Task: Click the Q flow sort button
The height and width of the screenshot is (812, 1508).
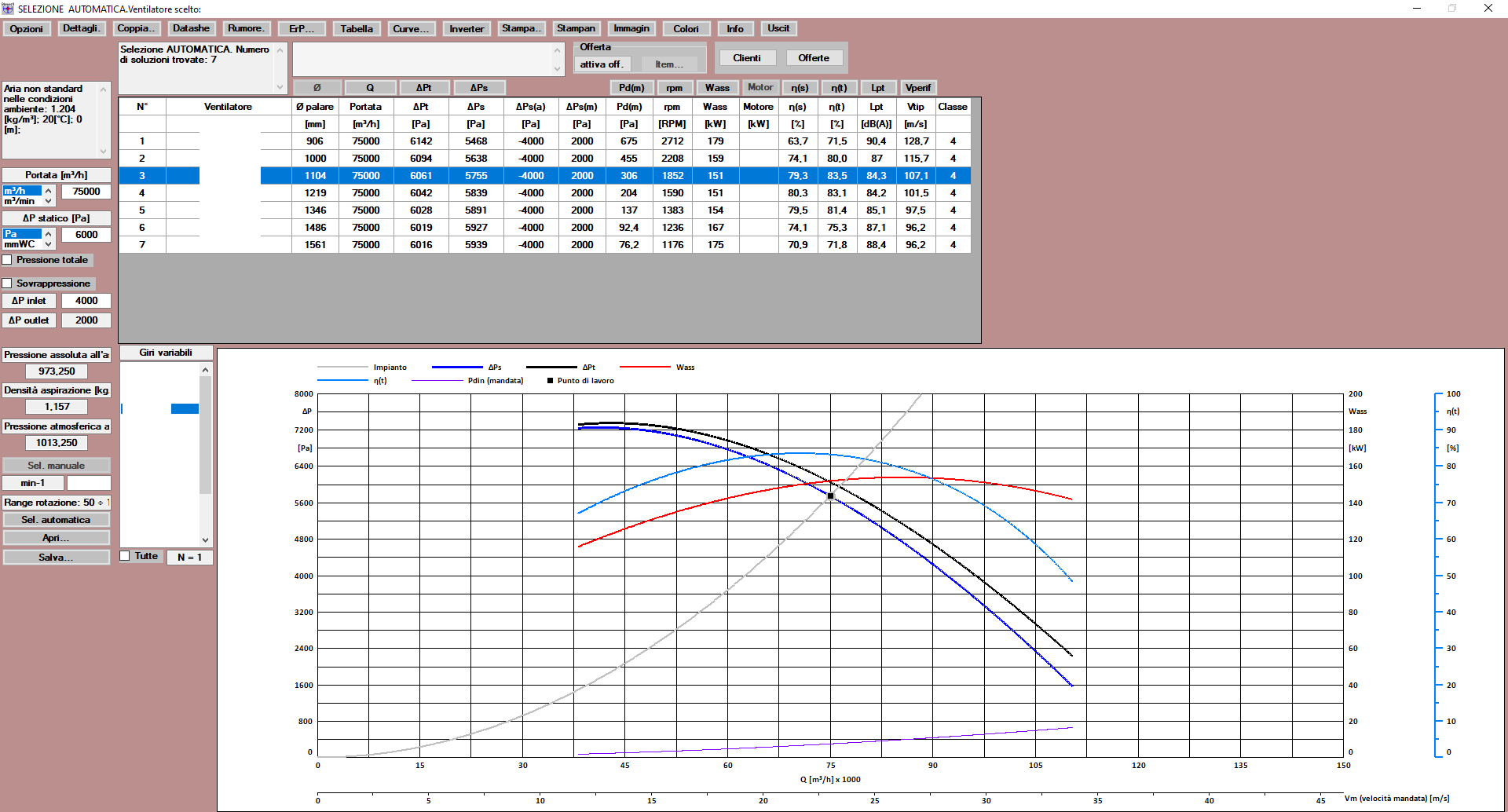Action: (370, 88)
